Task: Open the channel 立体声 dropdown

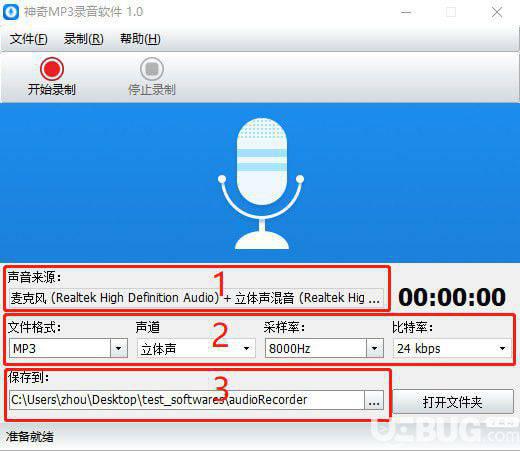Action: click(x=196, y=348)
